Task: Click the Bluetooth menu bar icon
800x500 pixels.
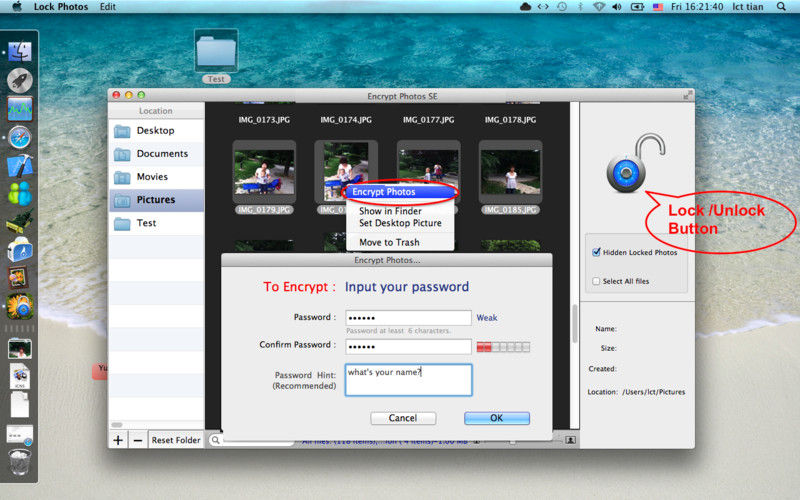Action: (580, 7)
